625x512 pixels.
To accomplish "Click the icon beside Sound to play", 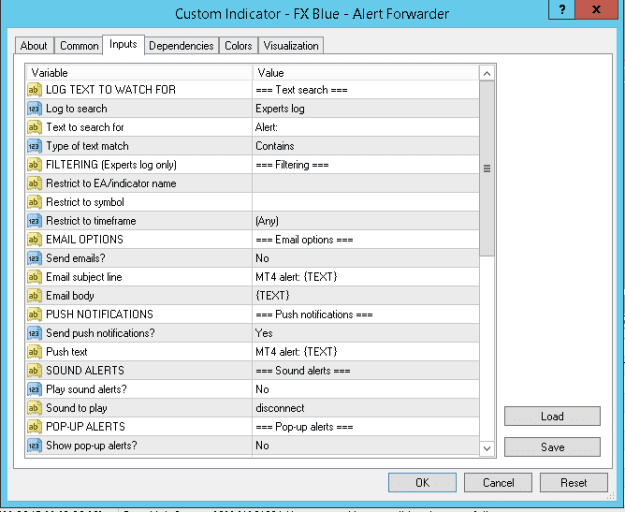I will coord(34,408).
